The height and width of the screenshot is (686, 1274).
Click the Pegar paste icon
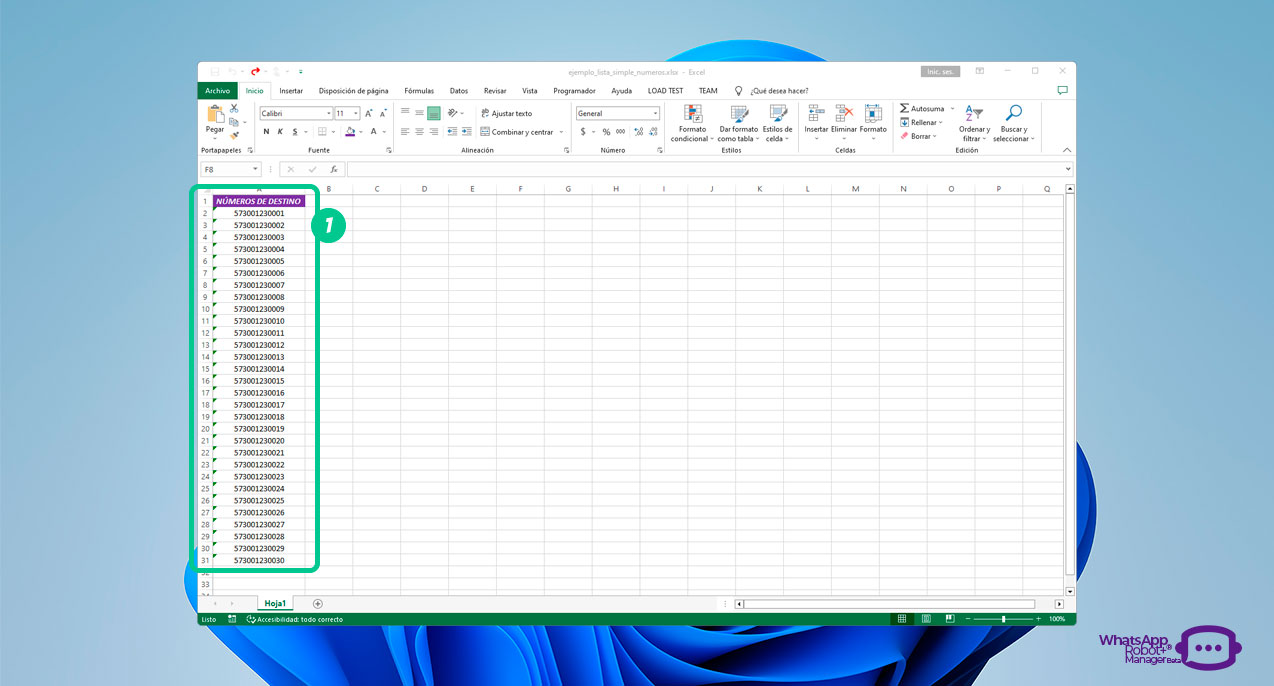(215, 114)
